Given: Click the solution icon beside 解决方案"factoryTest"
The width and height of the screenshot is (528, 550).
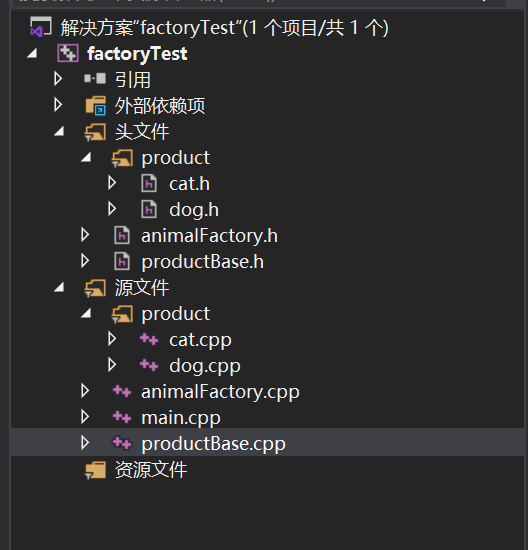Looking at the screenshot, I should point(41,27).
